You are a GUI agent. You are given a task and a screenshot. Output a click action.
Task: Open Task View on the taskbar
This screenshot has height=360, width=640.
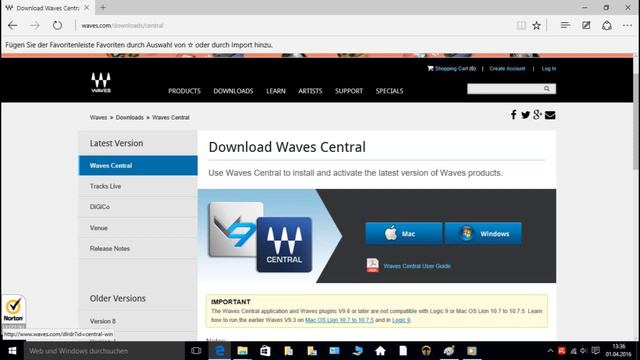[x=196, y=351]
